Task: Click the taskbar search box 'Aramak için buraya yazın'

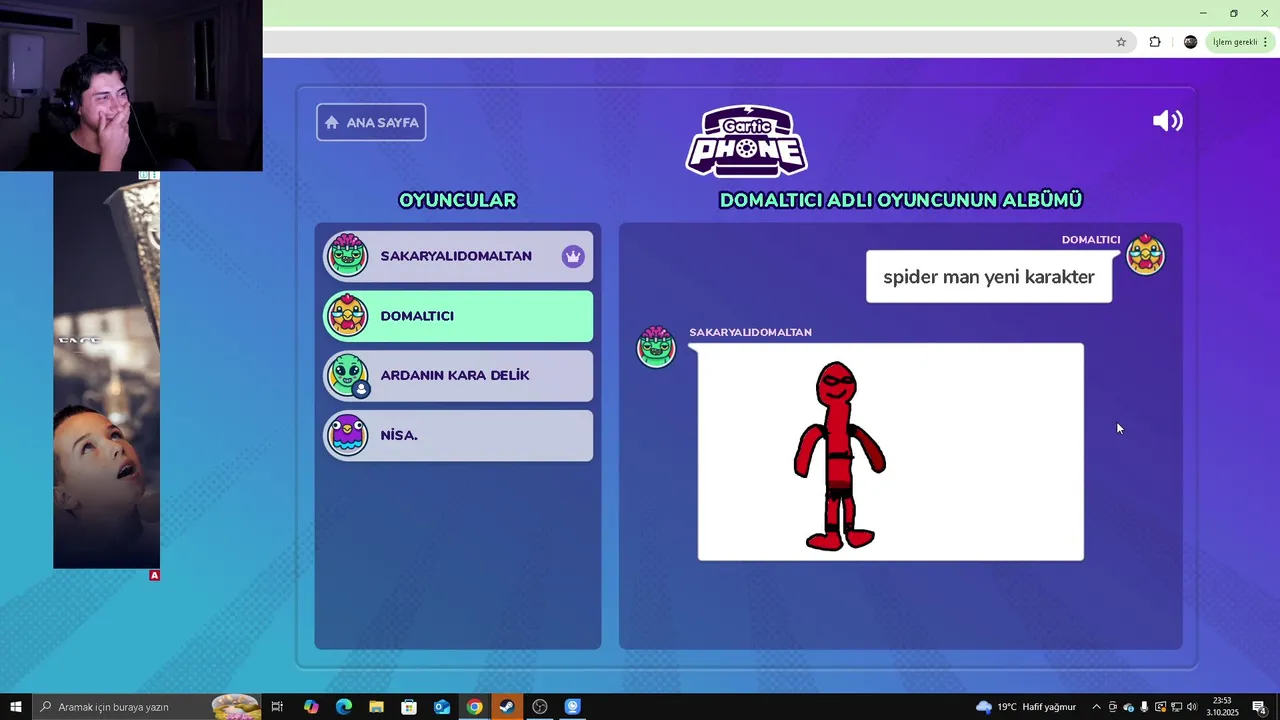Action: click(x=147, y=707)
